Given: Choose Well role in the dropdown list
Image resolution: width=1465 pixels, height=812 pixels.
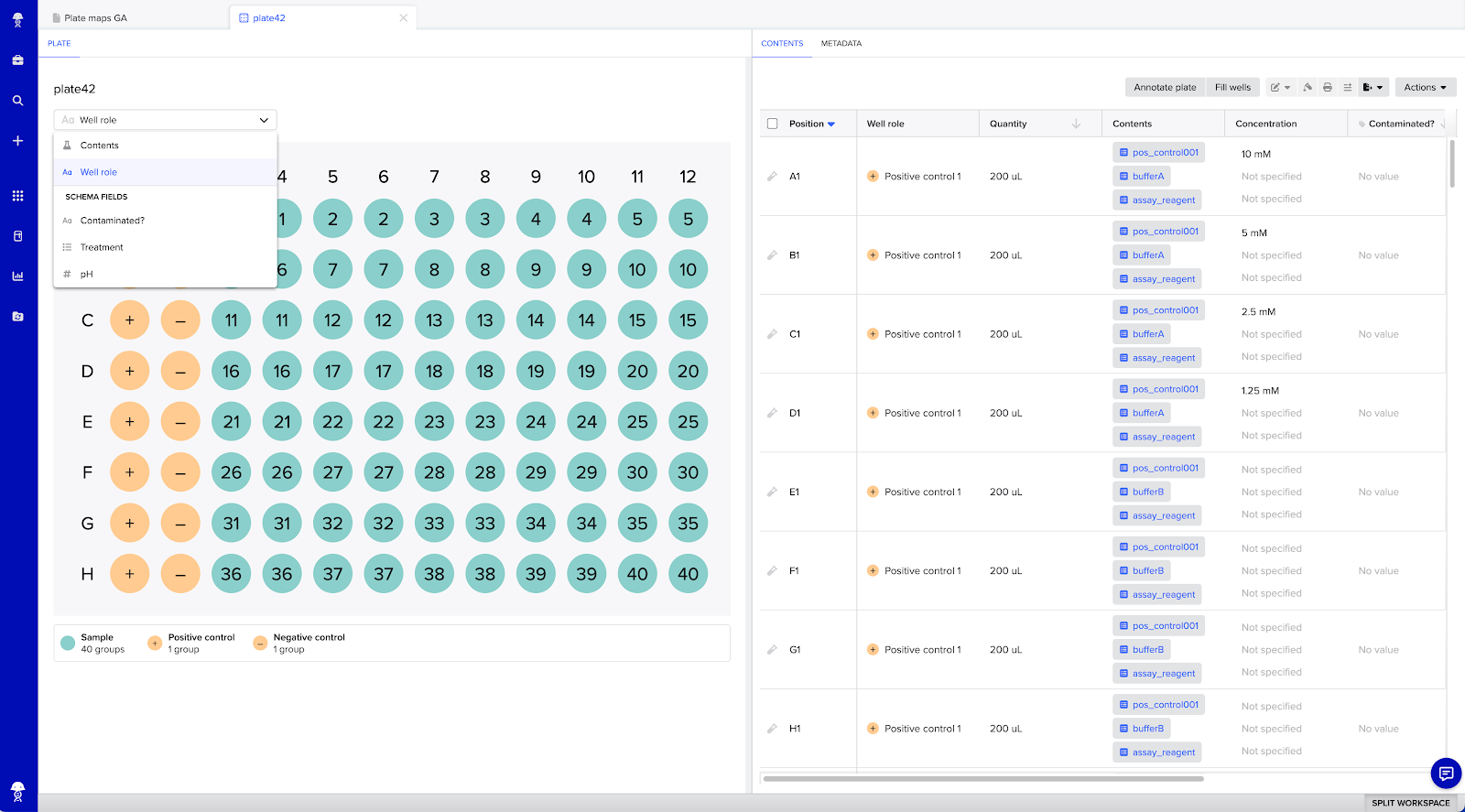Looking at the screenshot, I should pyautogui.click(x=165, y=172).
